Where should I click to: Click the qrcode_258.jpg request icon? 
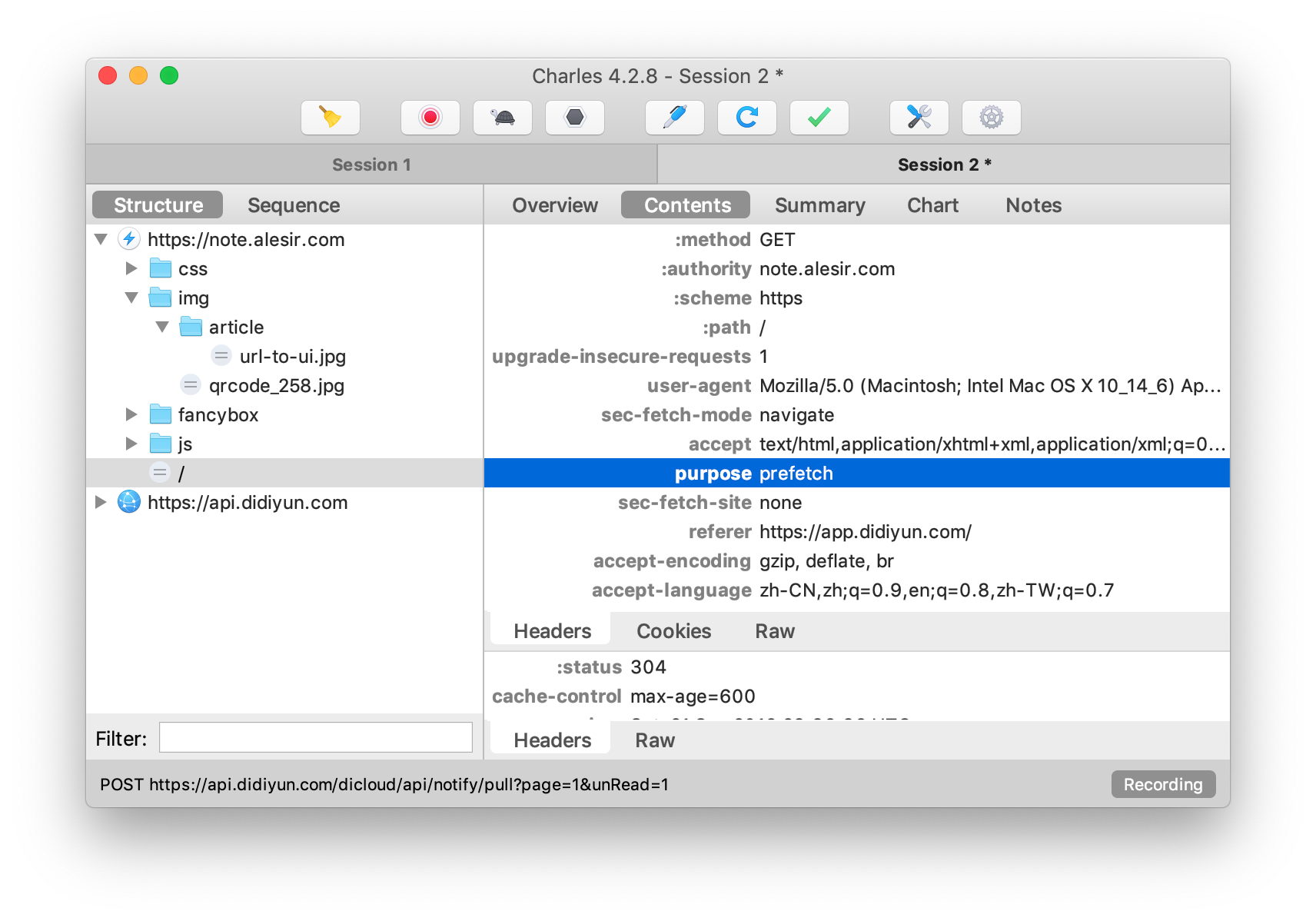tap(191, 385)
